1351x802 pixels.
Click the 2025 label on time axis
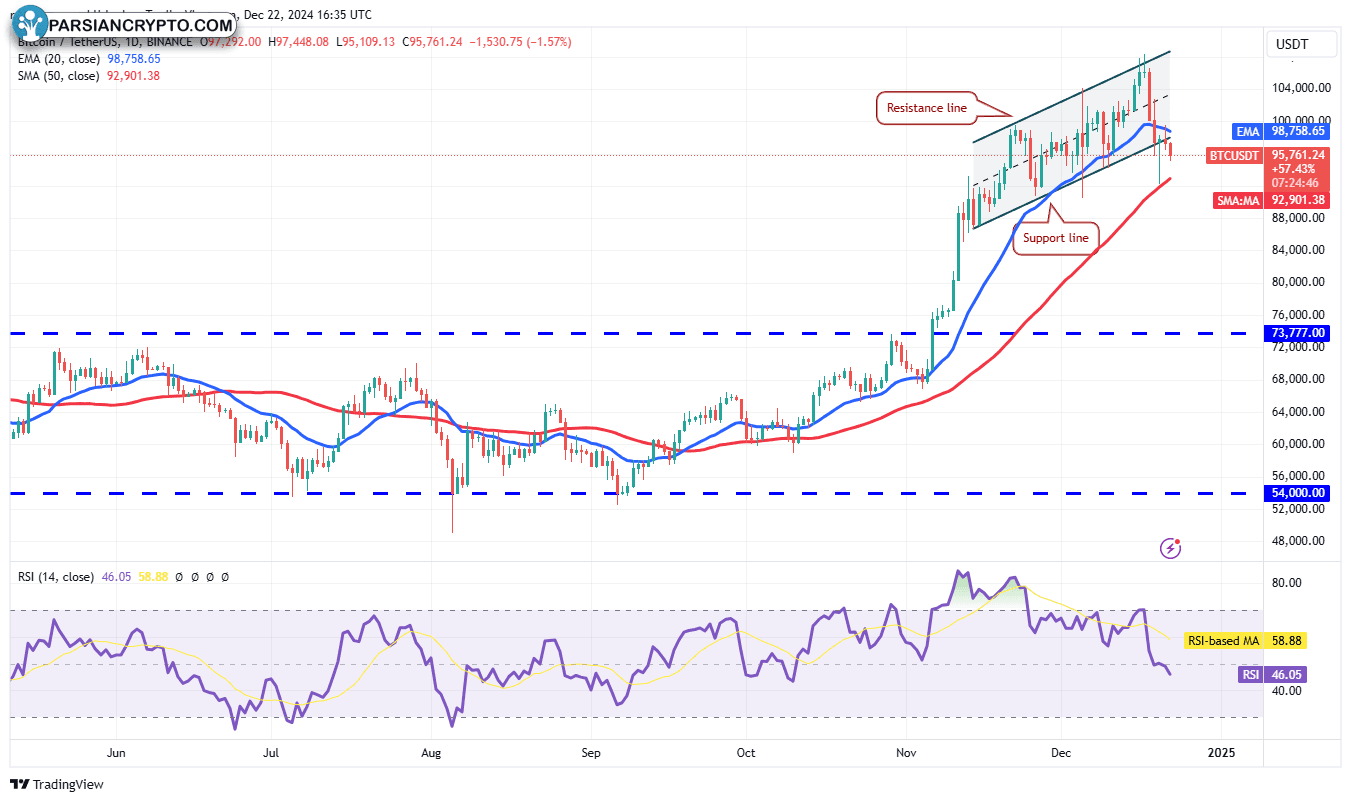pyautogui.click(x=1221, y=752)
